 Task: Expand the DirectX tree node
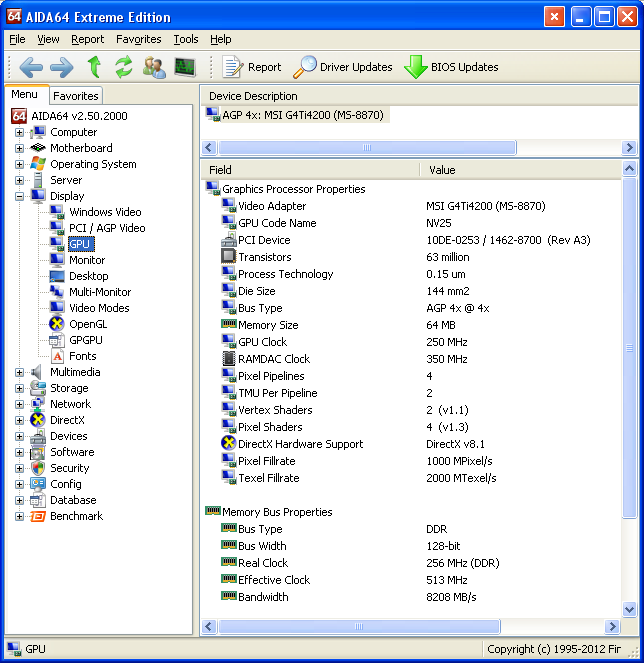point(19,420)
